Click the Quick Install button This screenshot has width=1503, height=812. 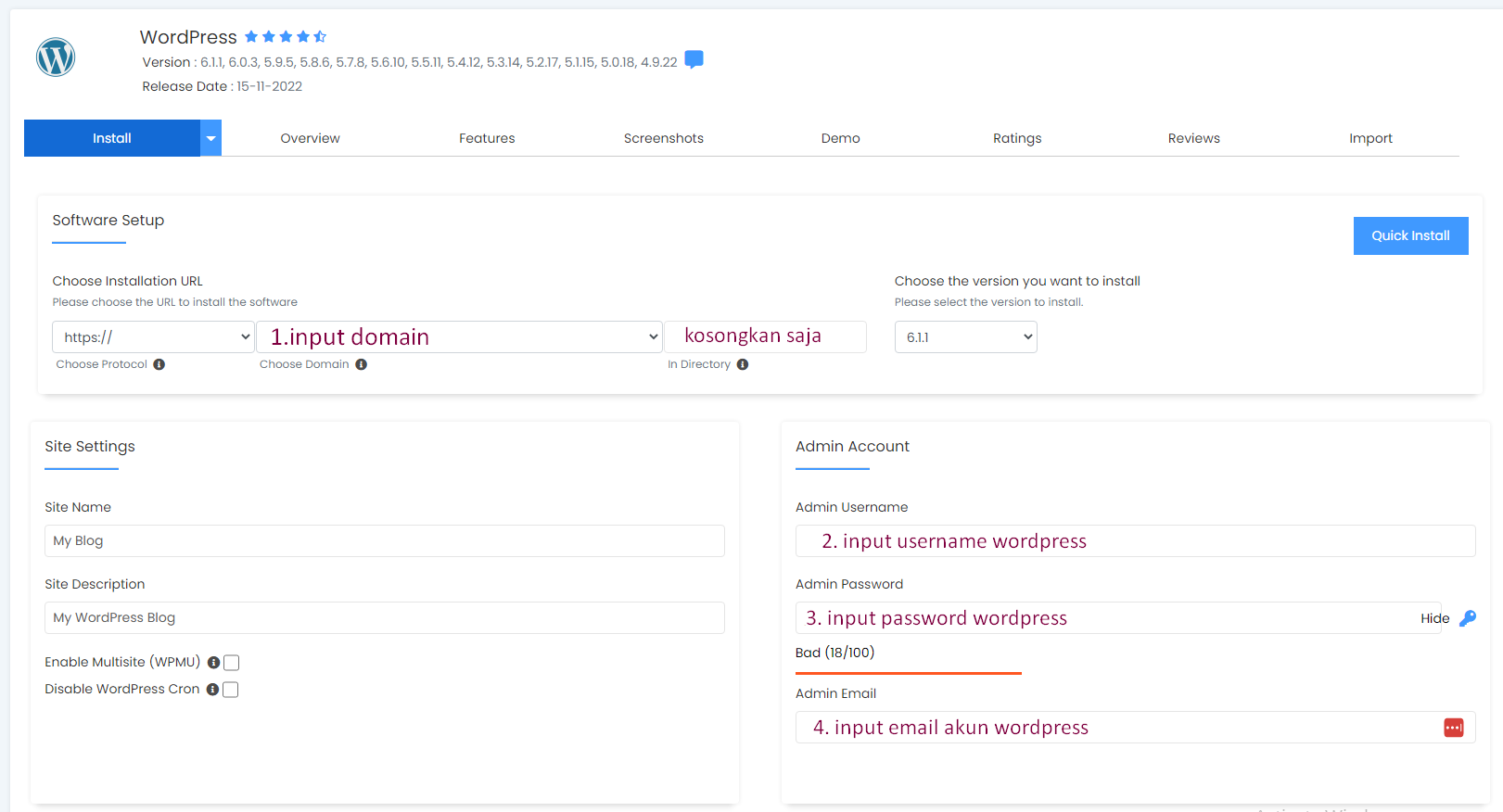[1411, 235]
